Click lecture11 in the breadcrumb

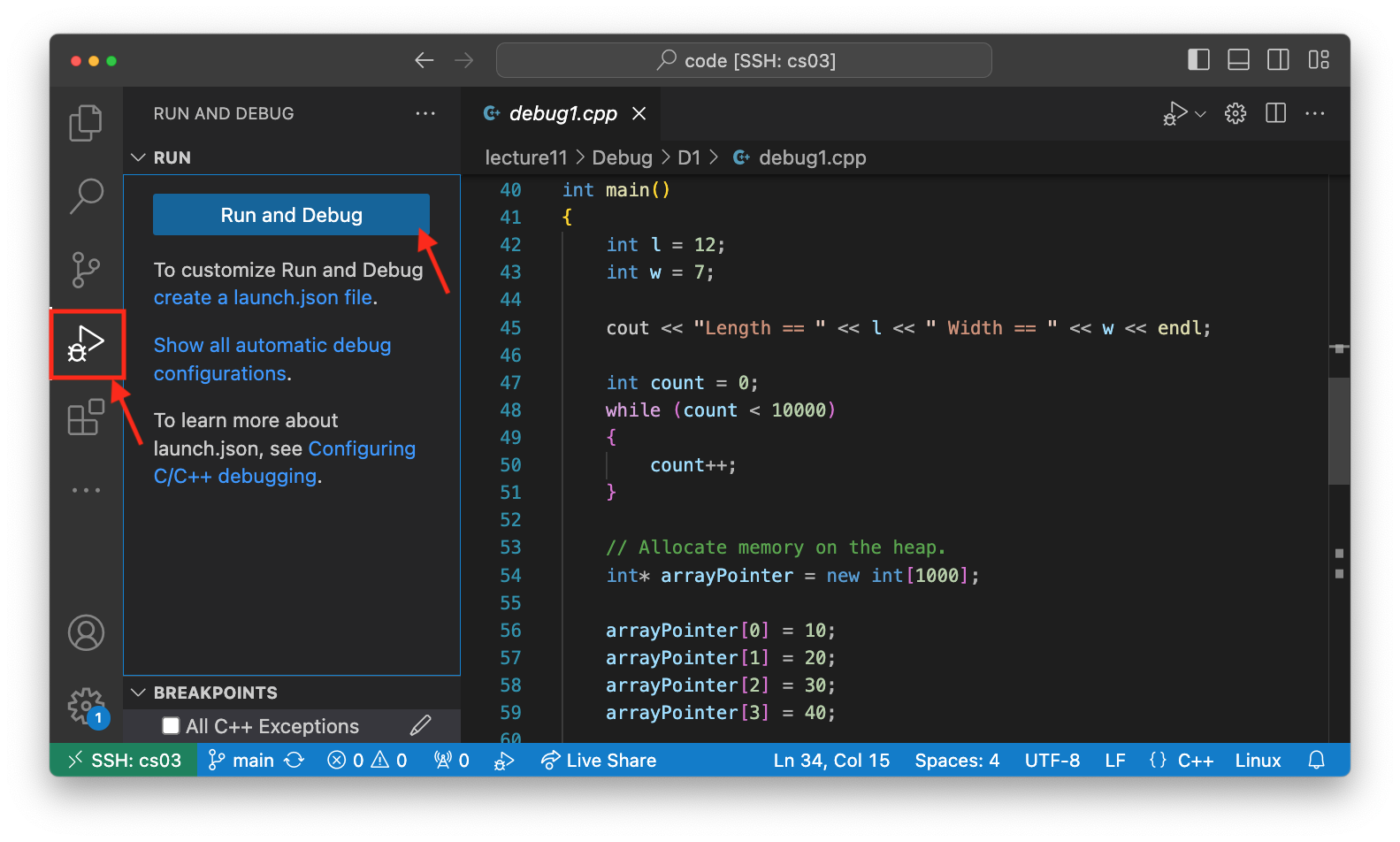pos(525,157)
